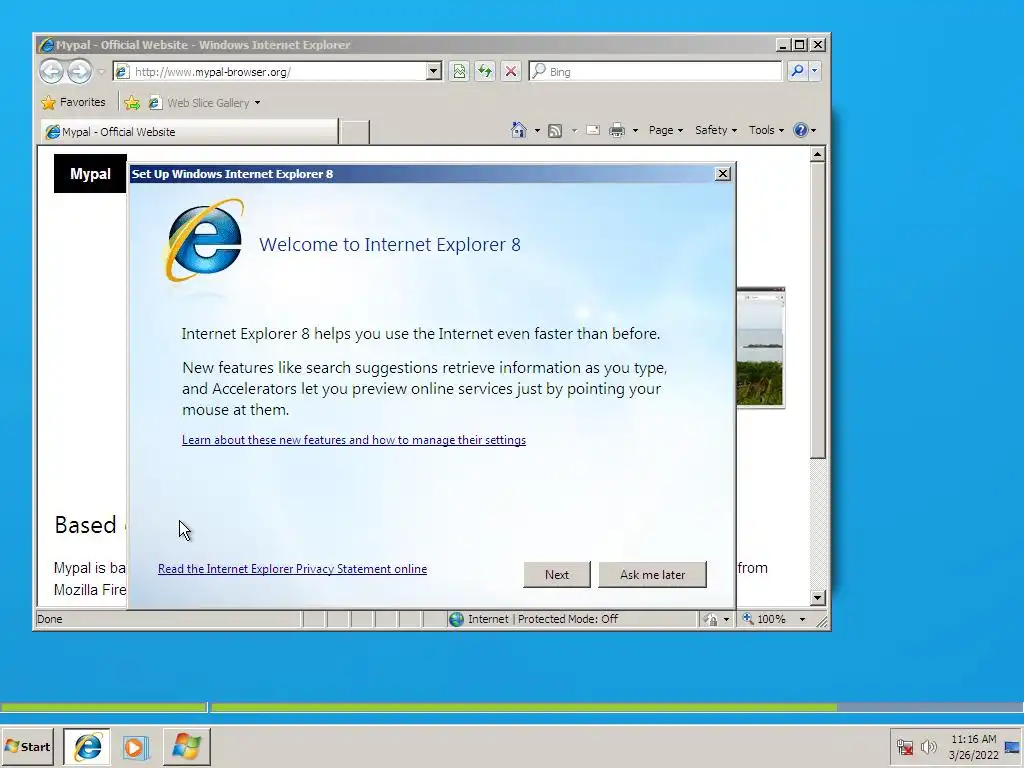Click Internet Explorer taskbar icon
The height and width of the screenshot is (768, 1024).
coord(87,746)
